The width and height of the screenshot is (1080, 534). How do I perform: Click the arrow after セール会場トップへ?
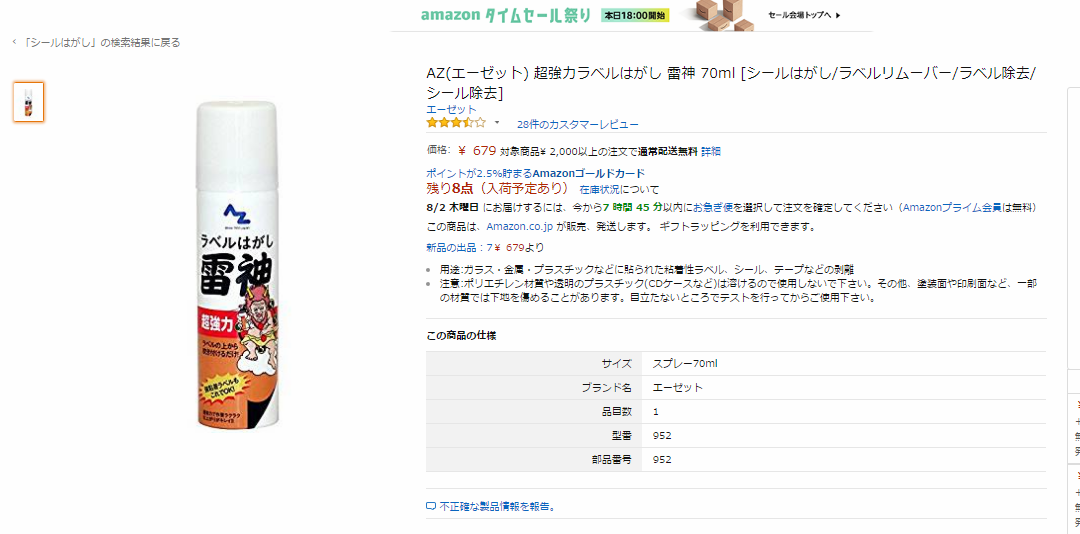pyautogui.click(x=838, y=15)
